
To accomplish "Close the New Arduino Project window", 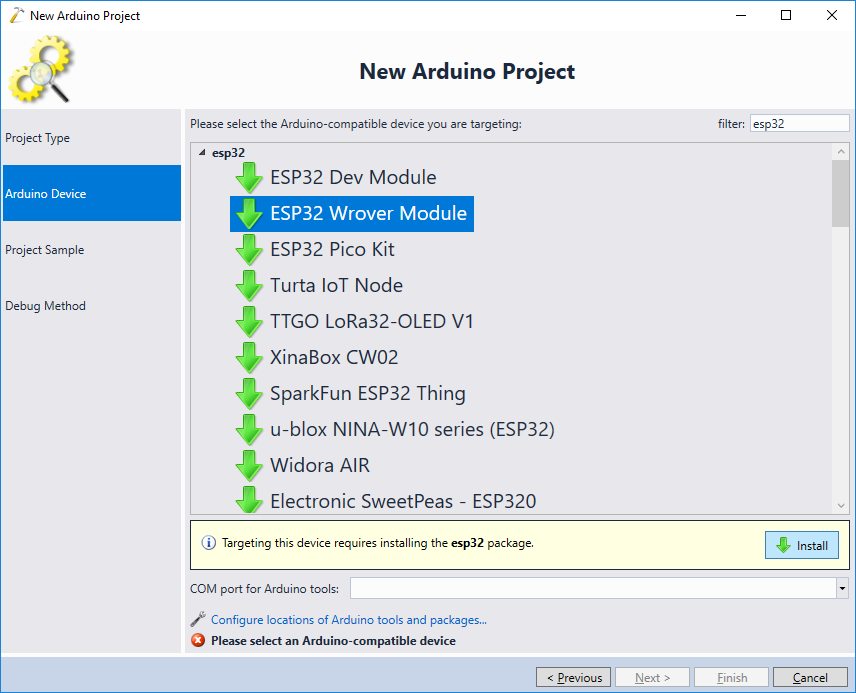I will [831, 15].
